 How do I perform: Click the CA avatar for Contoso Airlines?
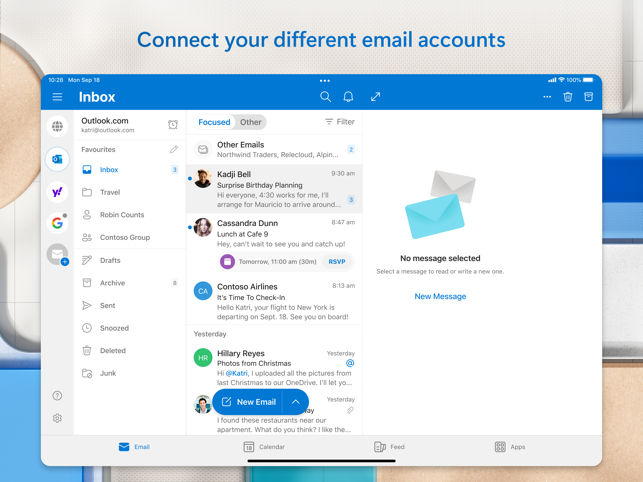[x=203, y=291]
